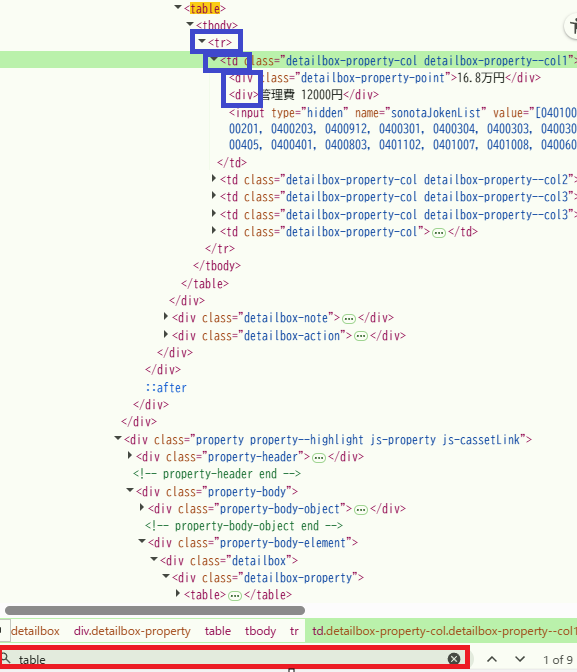The width and height of the screenshot is (577, 672).
Task: Select div.detailbox-property in the breadcrumb
Action: coord(132,631)
